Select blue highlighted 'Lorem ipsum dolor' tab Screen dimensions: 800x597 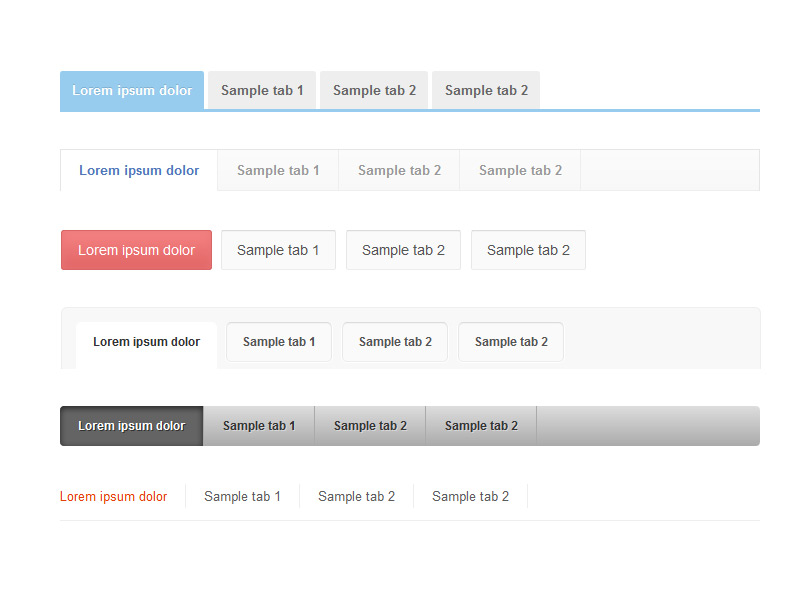point(132,90)
